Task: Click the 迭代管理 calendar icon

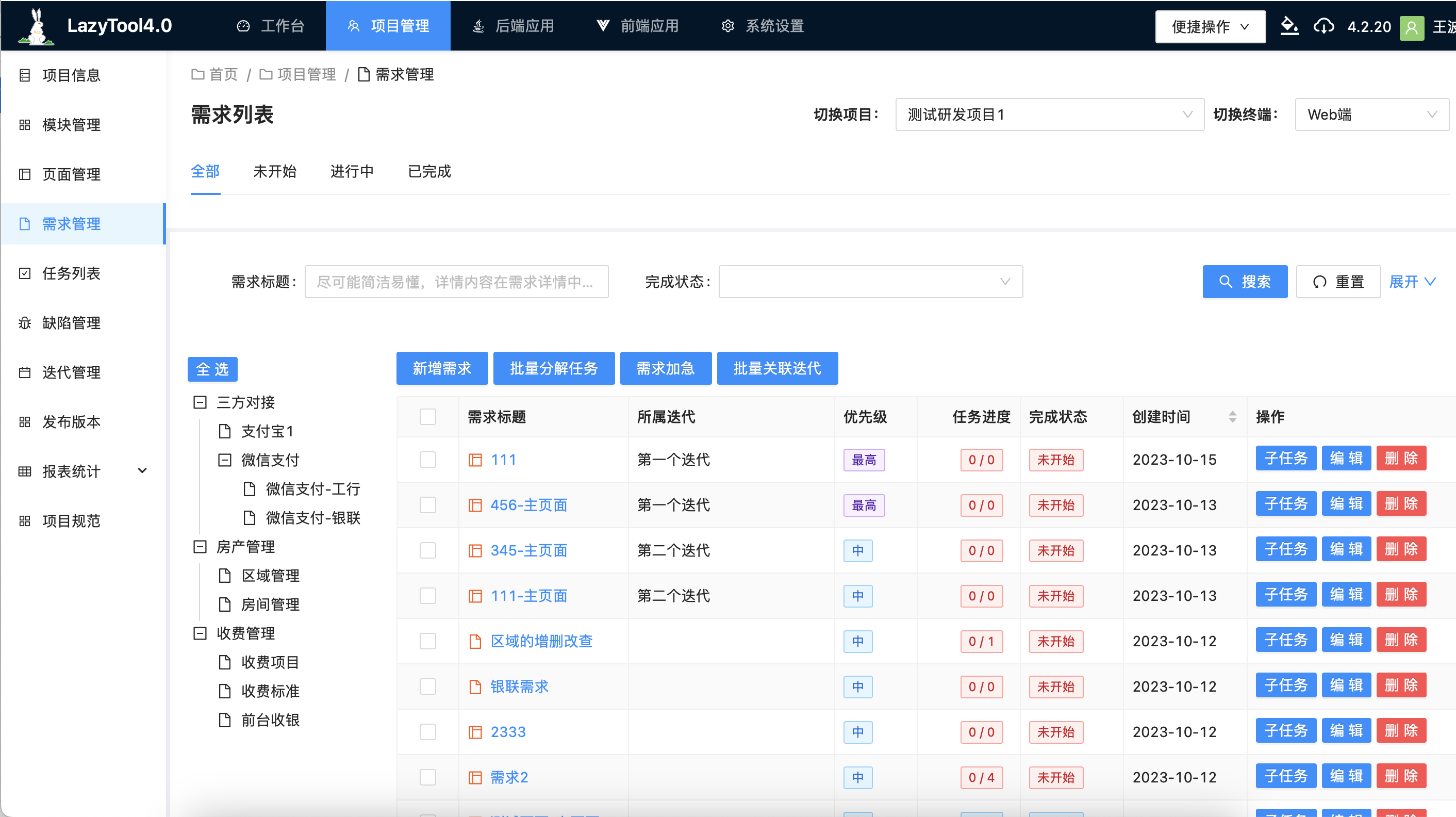Action: click(24, 372)
